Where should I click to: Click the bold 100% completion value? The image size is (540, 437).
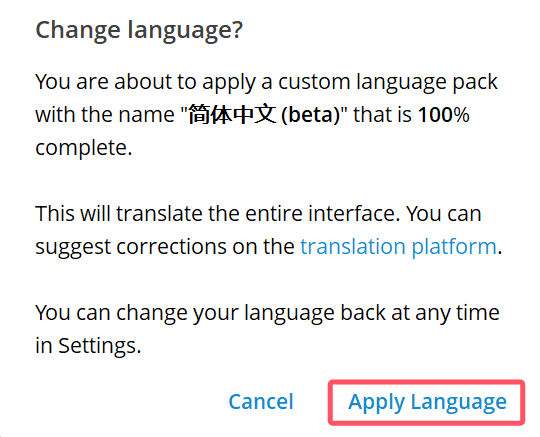(444, 114)
